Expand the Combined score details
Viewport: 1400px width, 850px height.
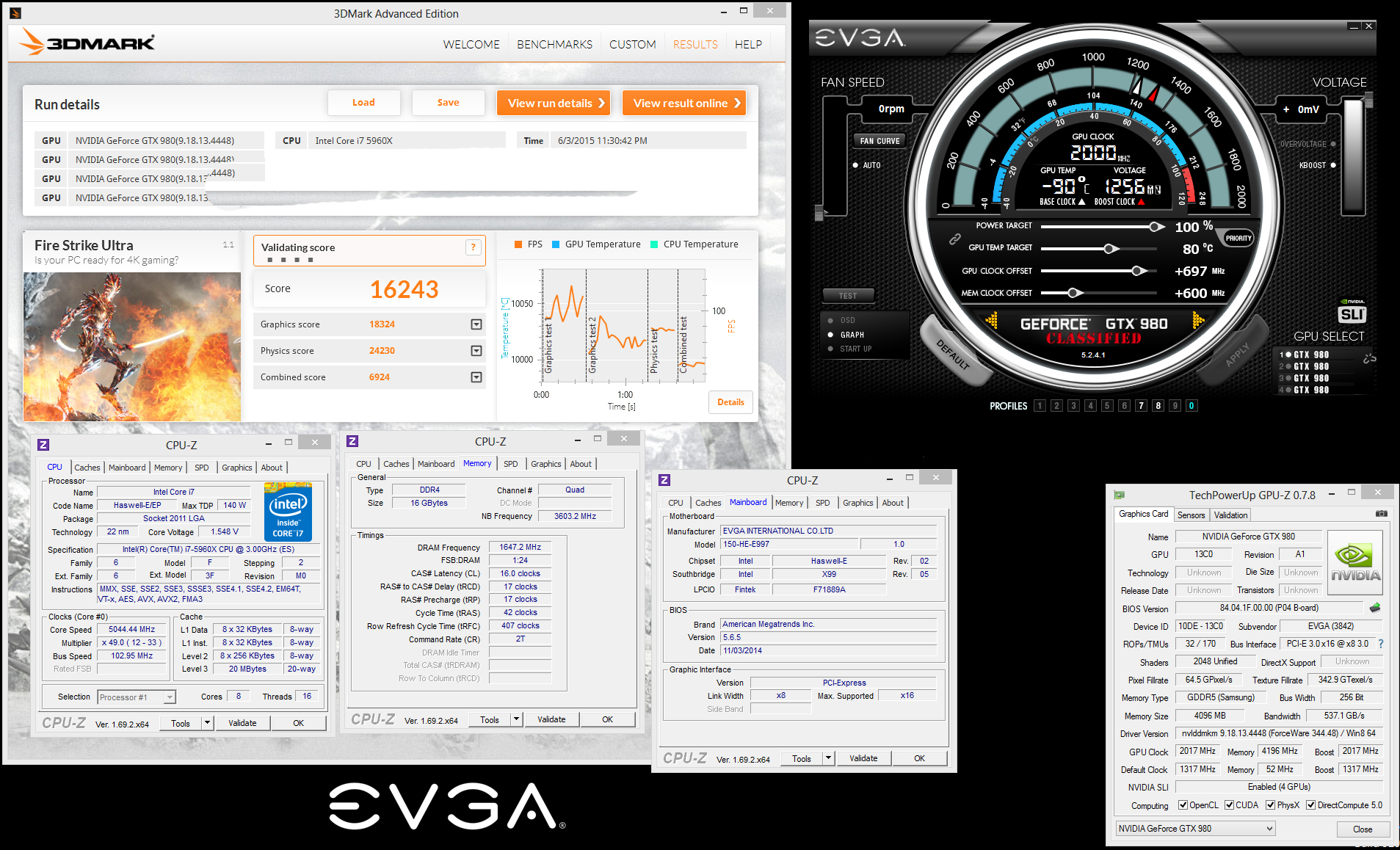tap(476, 377)
